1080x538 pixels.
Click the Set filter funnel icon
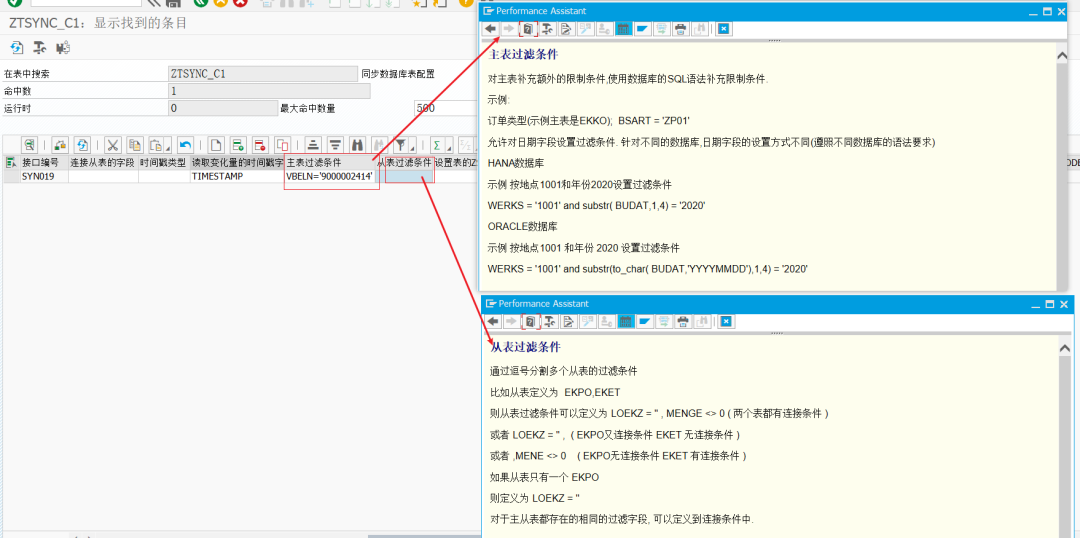point(400,145)
